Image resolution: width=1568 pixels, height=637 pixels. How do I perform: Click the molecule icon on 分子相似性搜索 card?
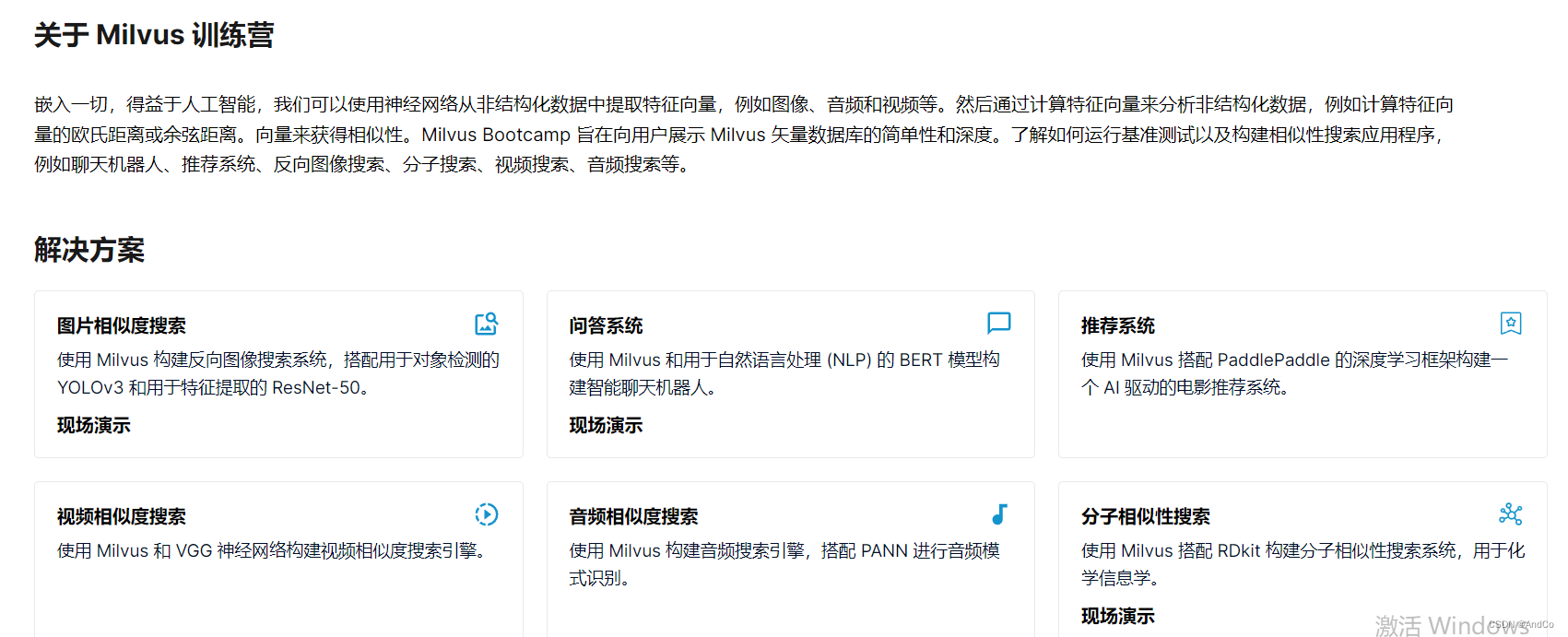coord(1511,514)
